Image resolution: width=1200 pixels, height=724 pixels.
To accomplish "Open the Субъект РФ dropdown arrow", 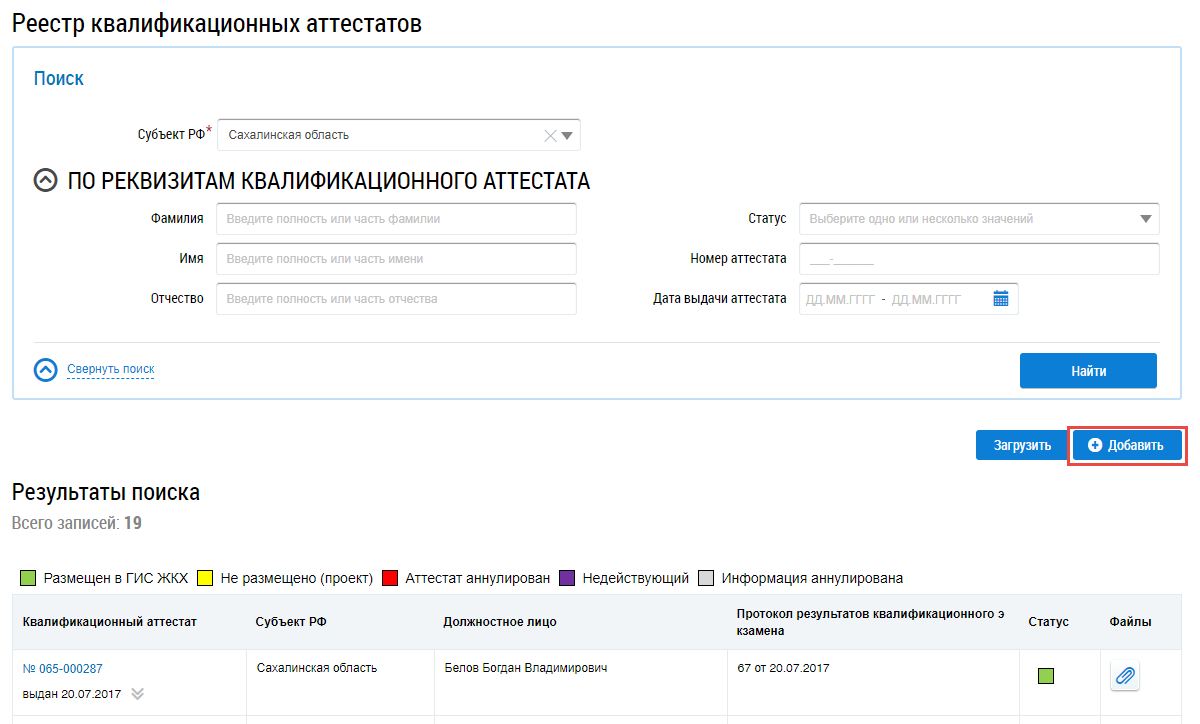I will (567, 135).
